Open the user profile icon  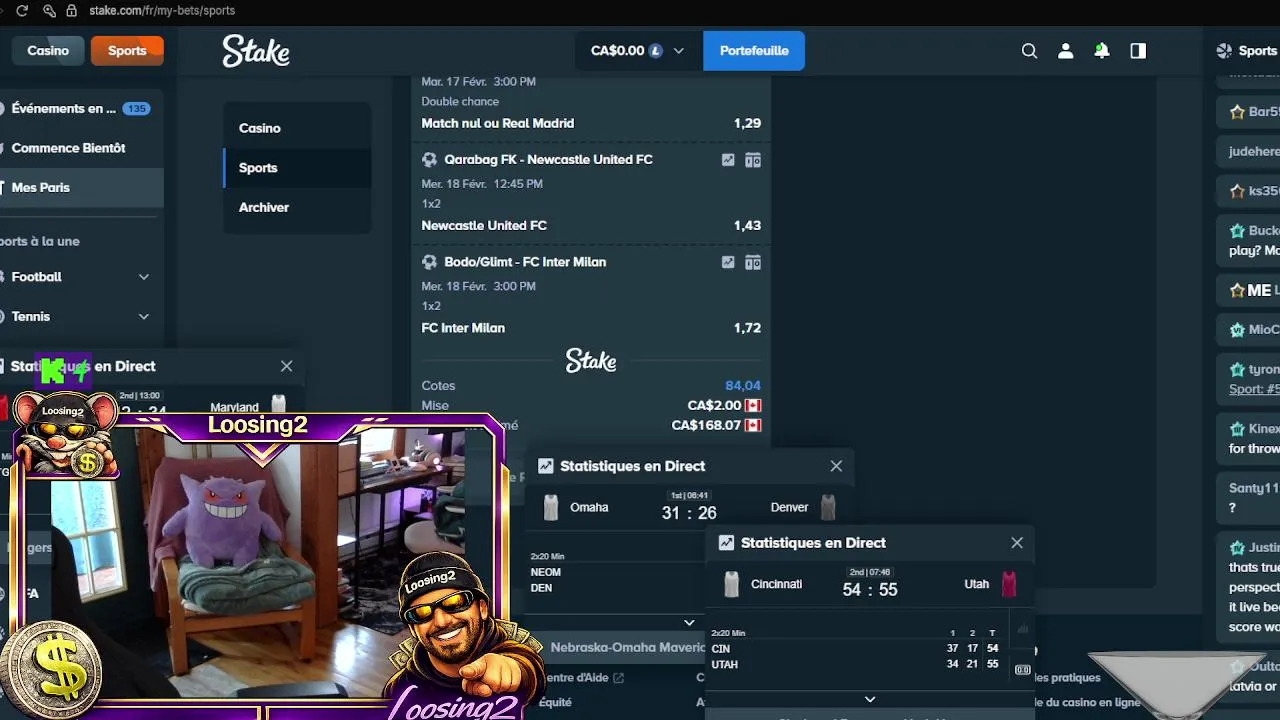point(1066,51)
